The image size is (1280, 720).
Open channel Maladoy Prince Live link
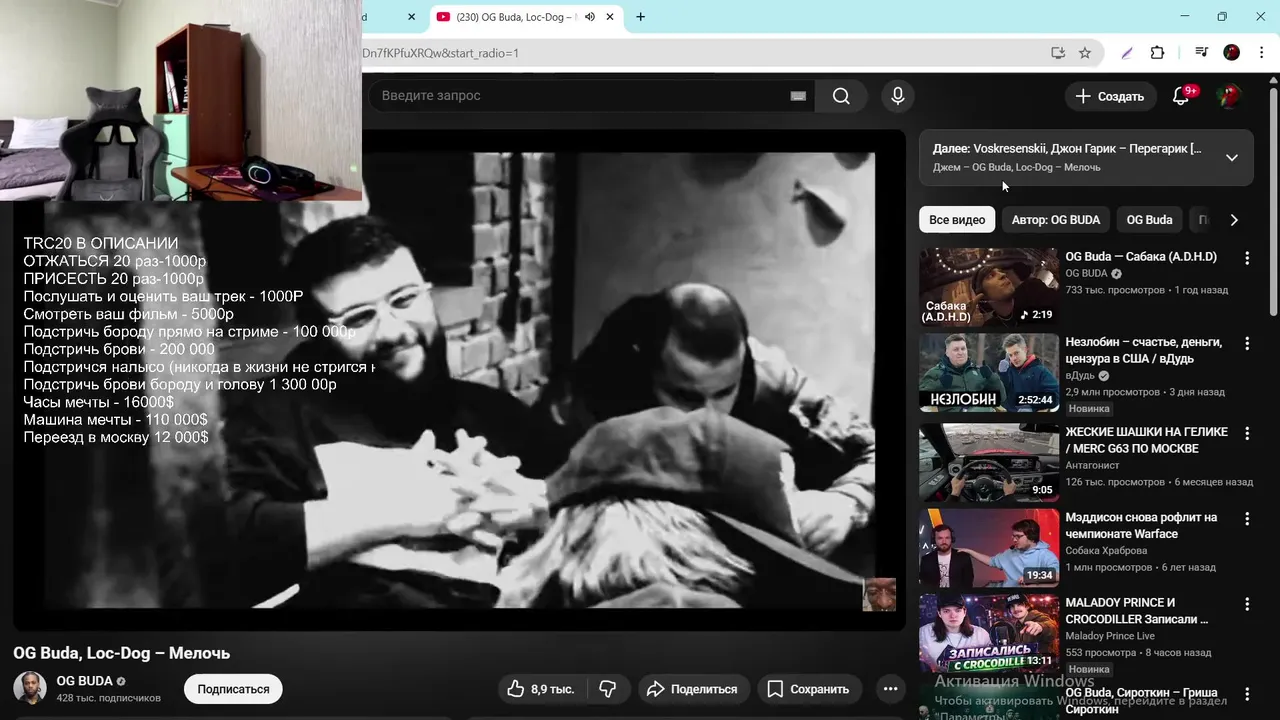point(1110,636)
